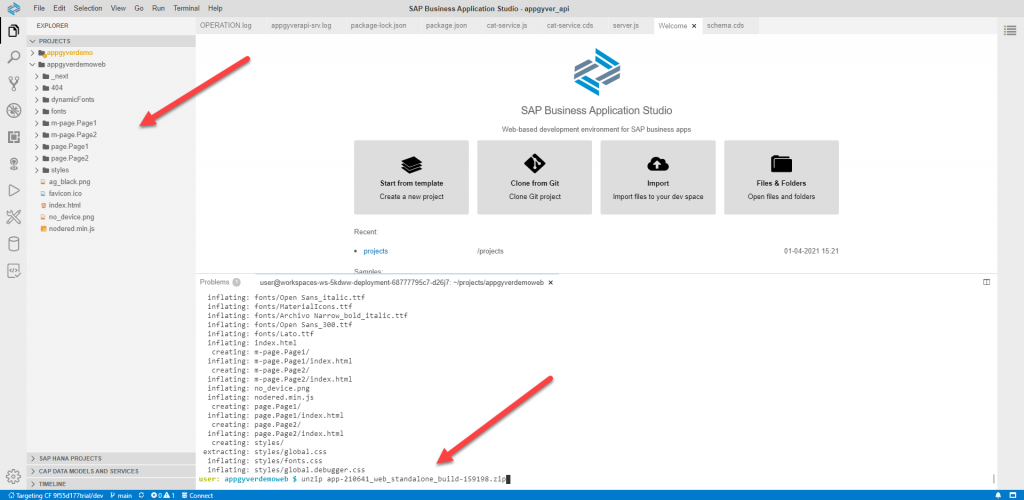Close the Welcome tab
The image size is (1024, 500).
click(694, 26)
